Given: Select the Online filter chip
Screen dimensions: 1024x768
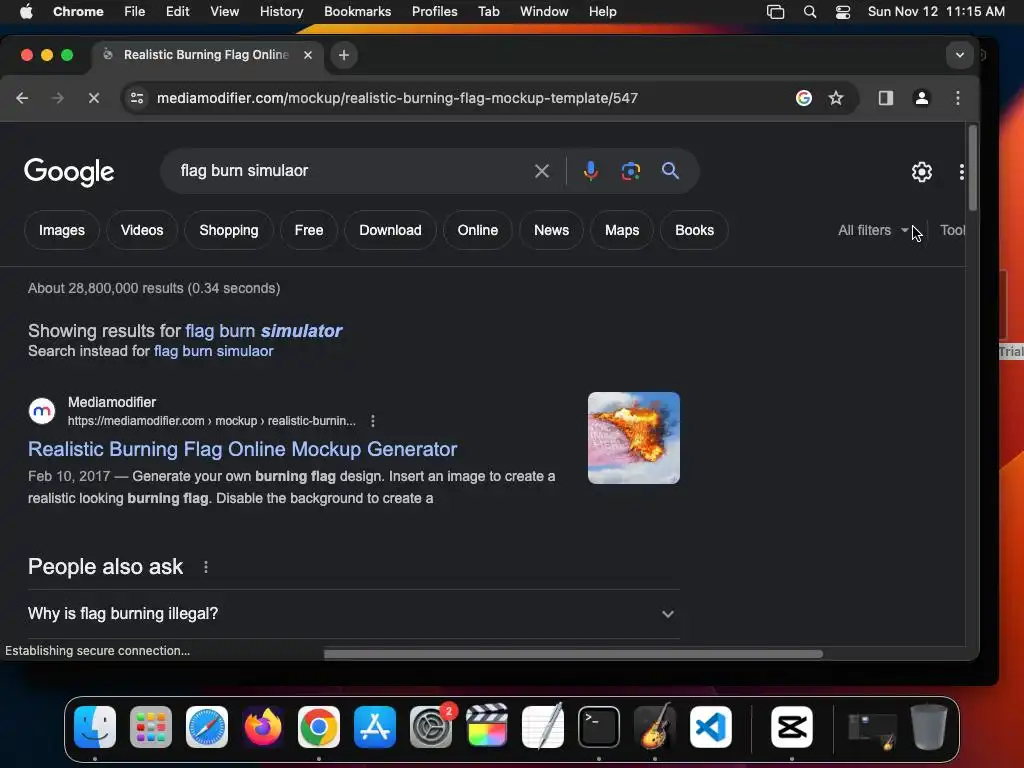Looking at the screenshot, I should click(477, 230).
